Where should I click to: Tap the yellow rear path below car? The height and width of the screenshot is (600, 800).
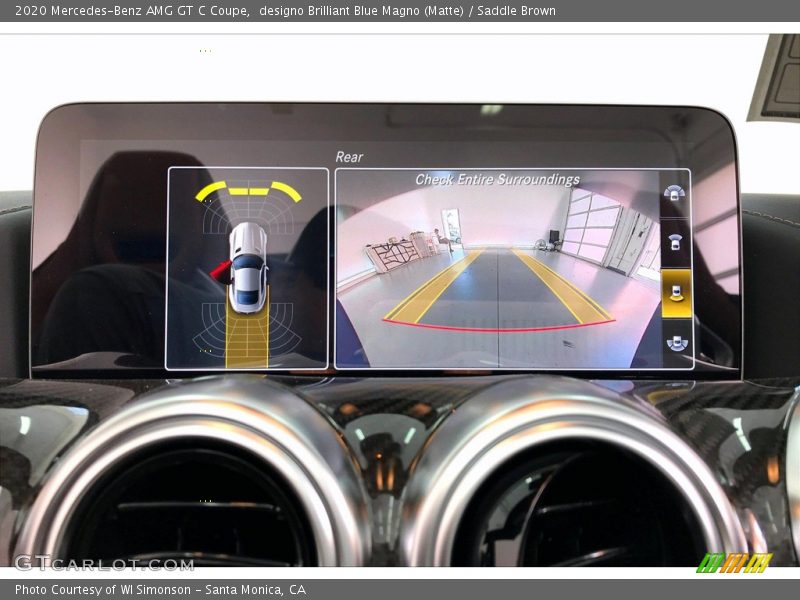coord(247,338)
